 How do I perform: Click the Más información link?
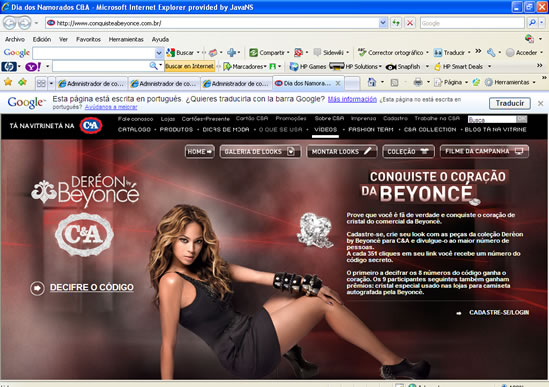click(352, 99)
